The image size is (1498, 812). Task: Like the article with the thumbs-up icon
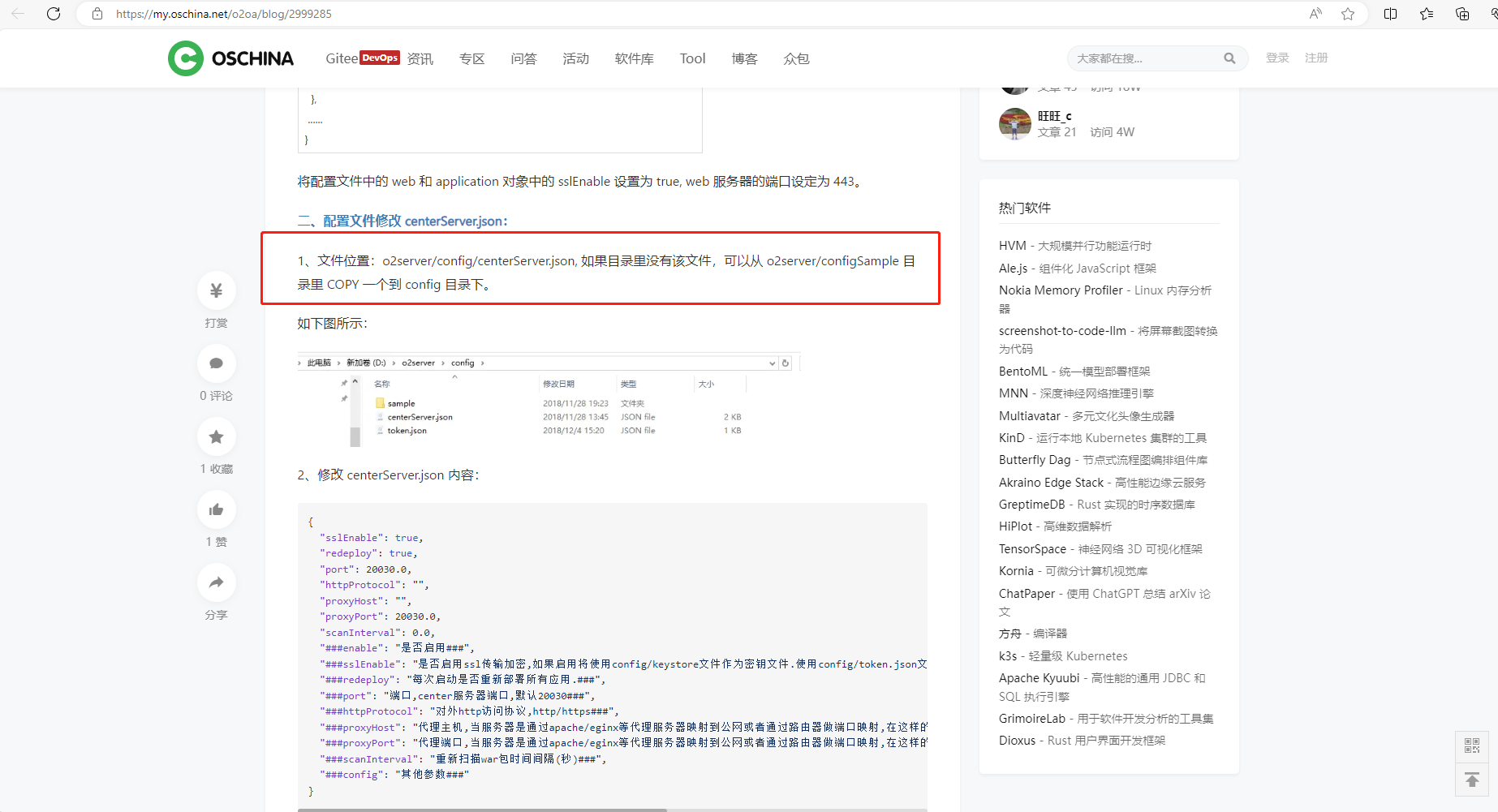(x=216, y=509)
